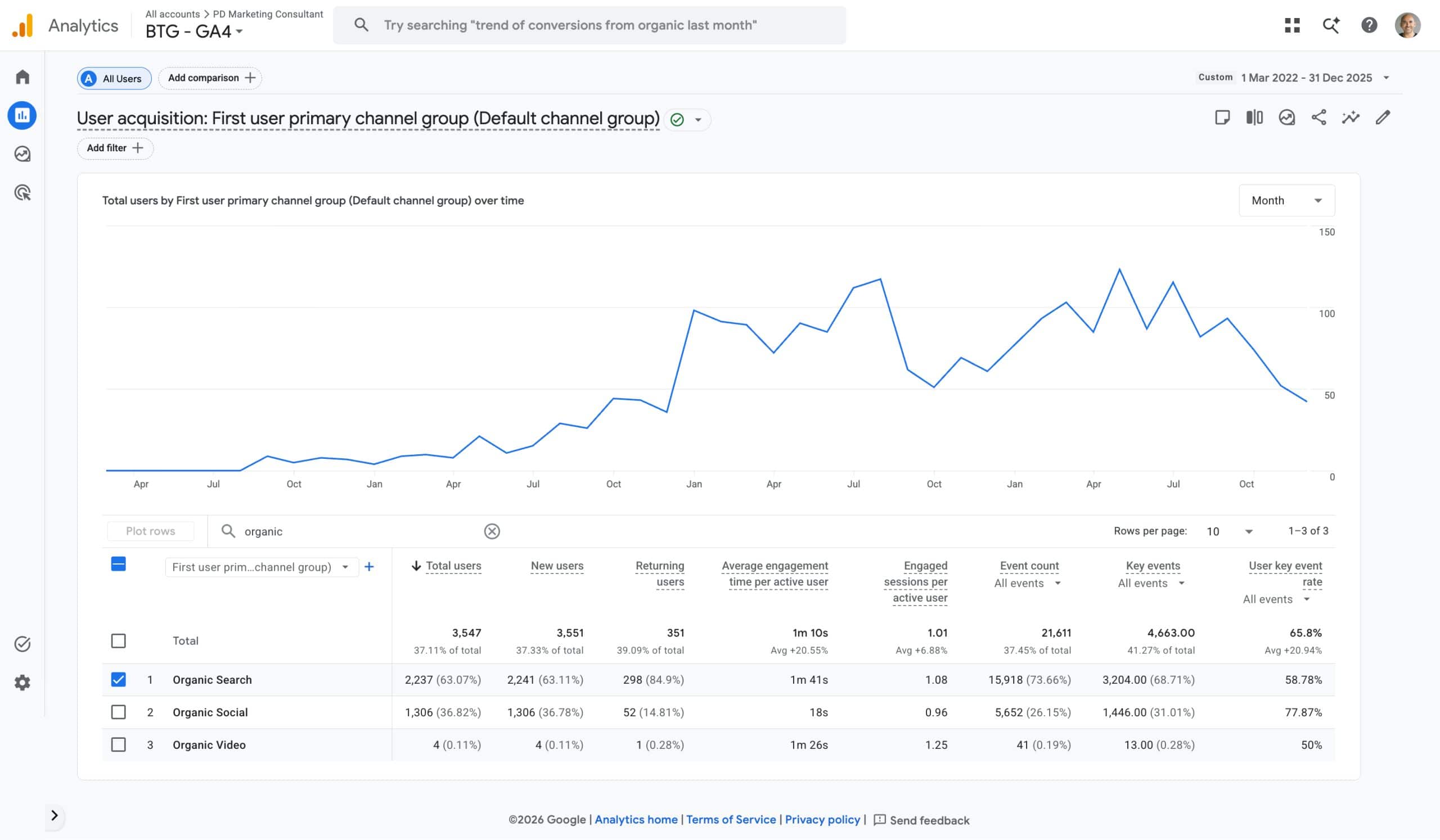
Task: Toggle the select-all rows checkbox
Action: pos(118,564)
